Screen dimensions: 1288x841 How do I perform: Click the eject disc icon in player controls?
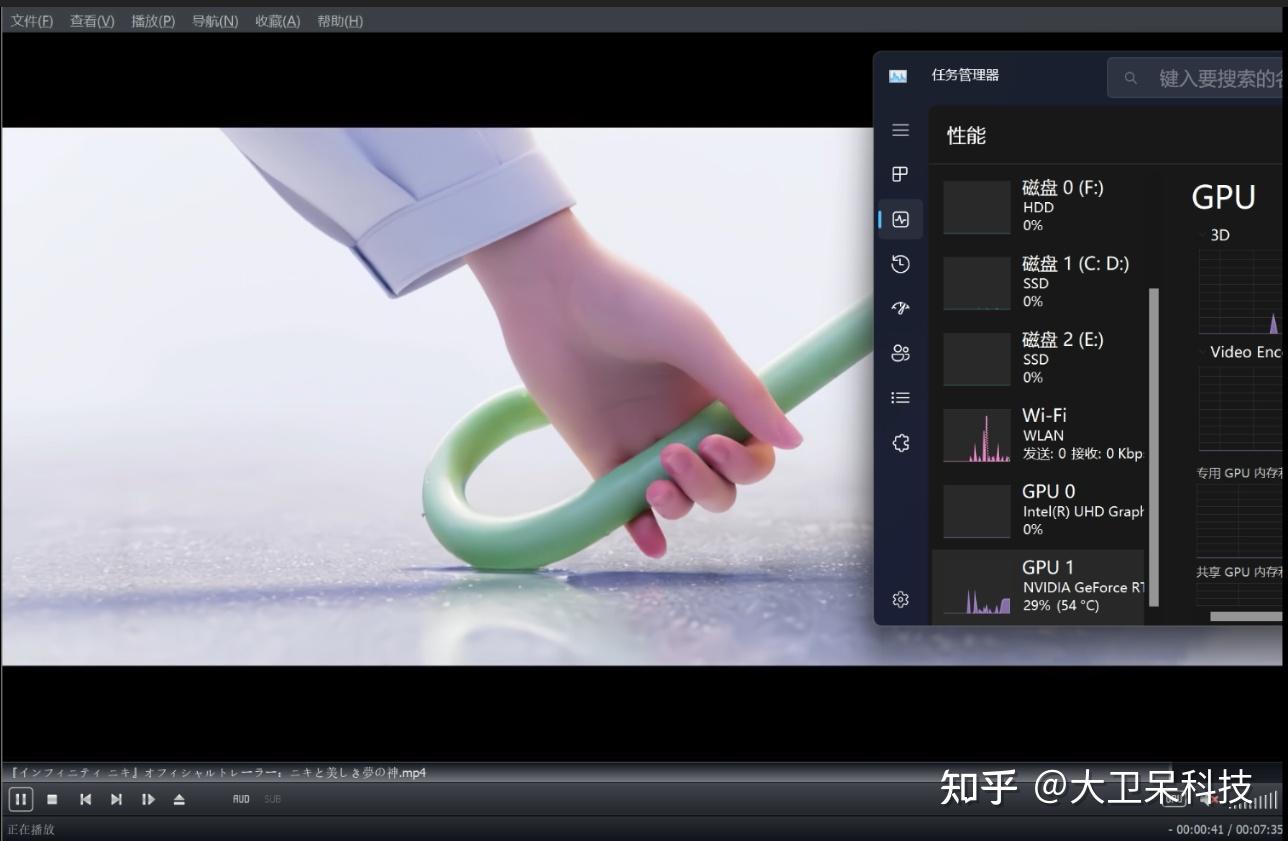tap(179, 799)
